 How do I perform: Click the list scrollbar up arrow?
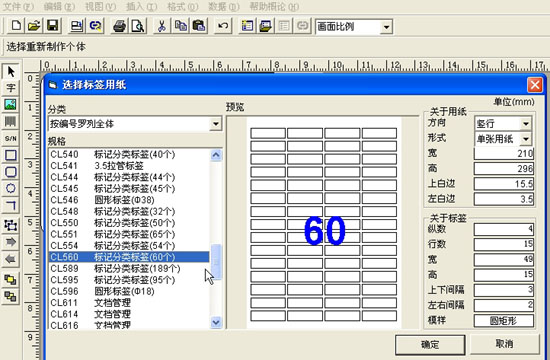coord(216,155)
